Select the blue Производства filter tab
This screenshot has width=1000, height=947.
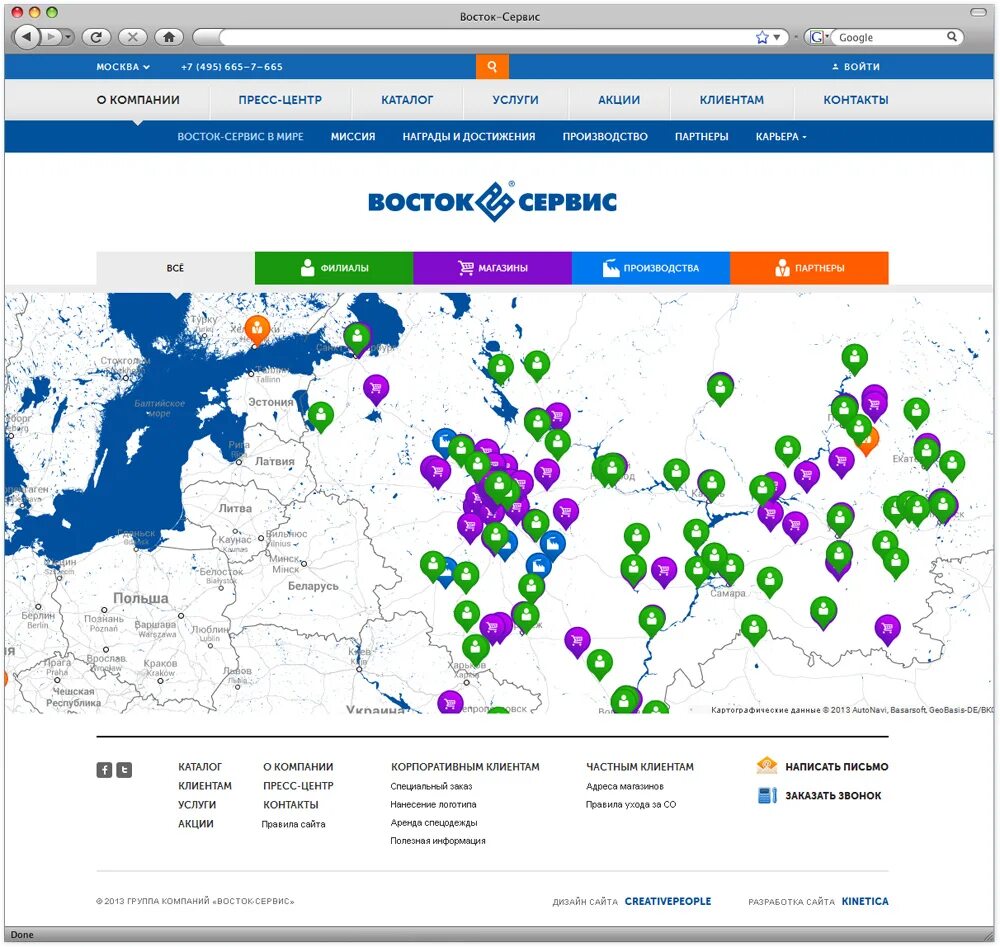[x=651, y=268]
